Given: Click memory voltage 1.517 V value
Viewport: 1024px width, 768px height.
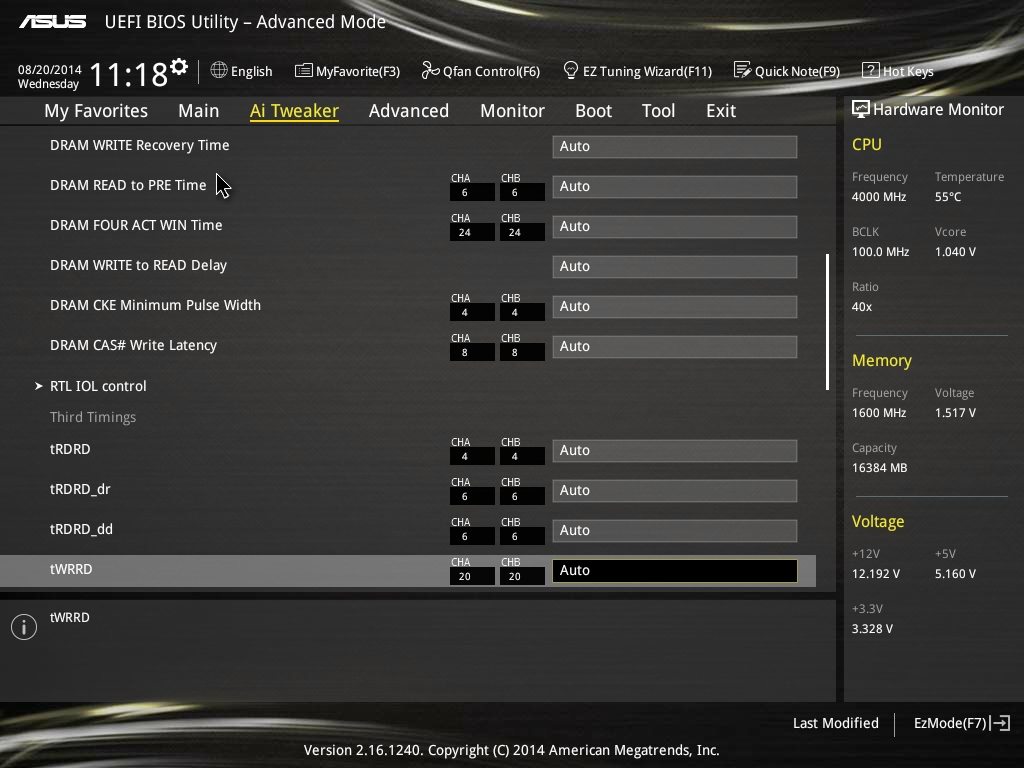Looking at the screenshot, I should point(955,413).
